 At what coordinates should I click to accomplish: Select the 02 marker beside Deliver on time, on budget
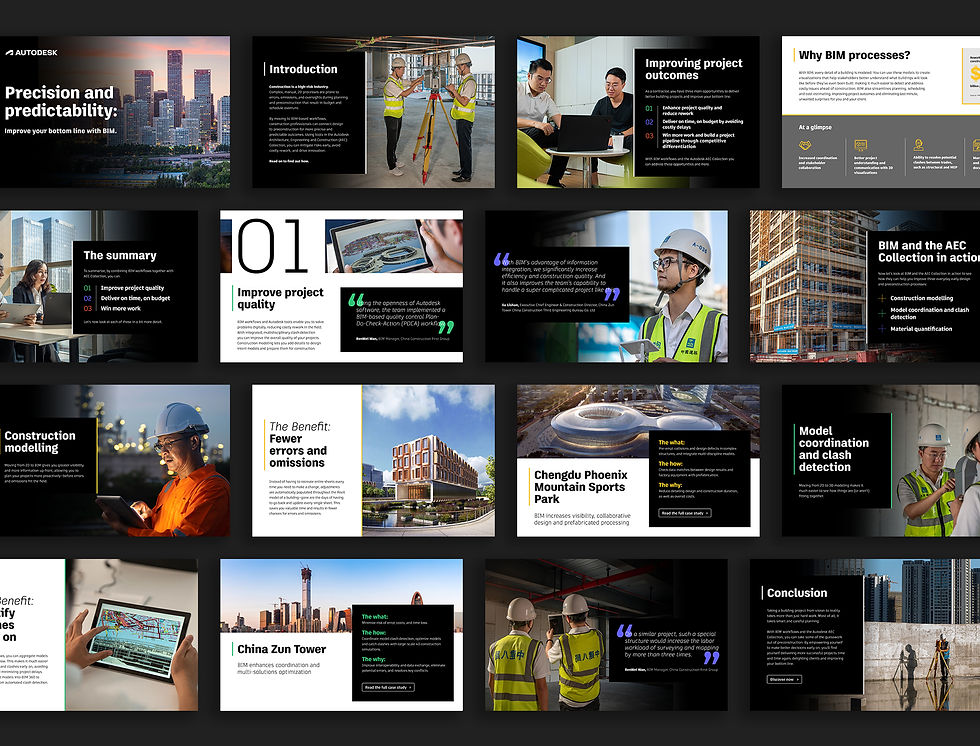pyautogui.click(x=87, y=298)
